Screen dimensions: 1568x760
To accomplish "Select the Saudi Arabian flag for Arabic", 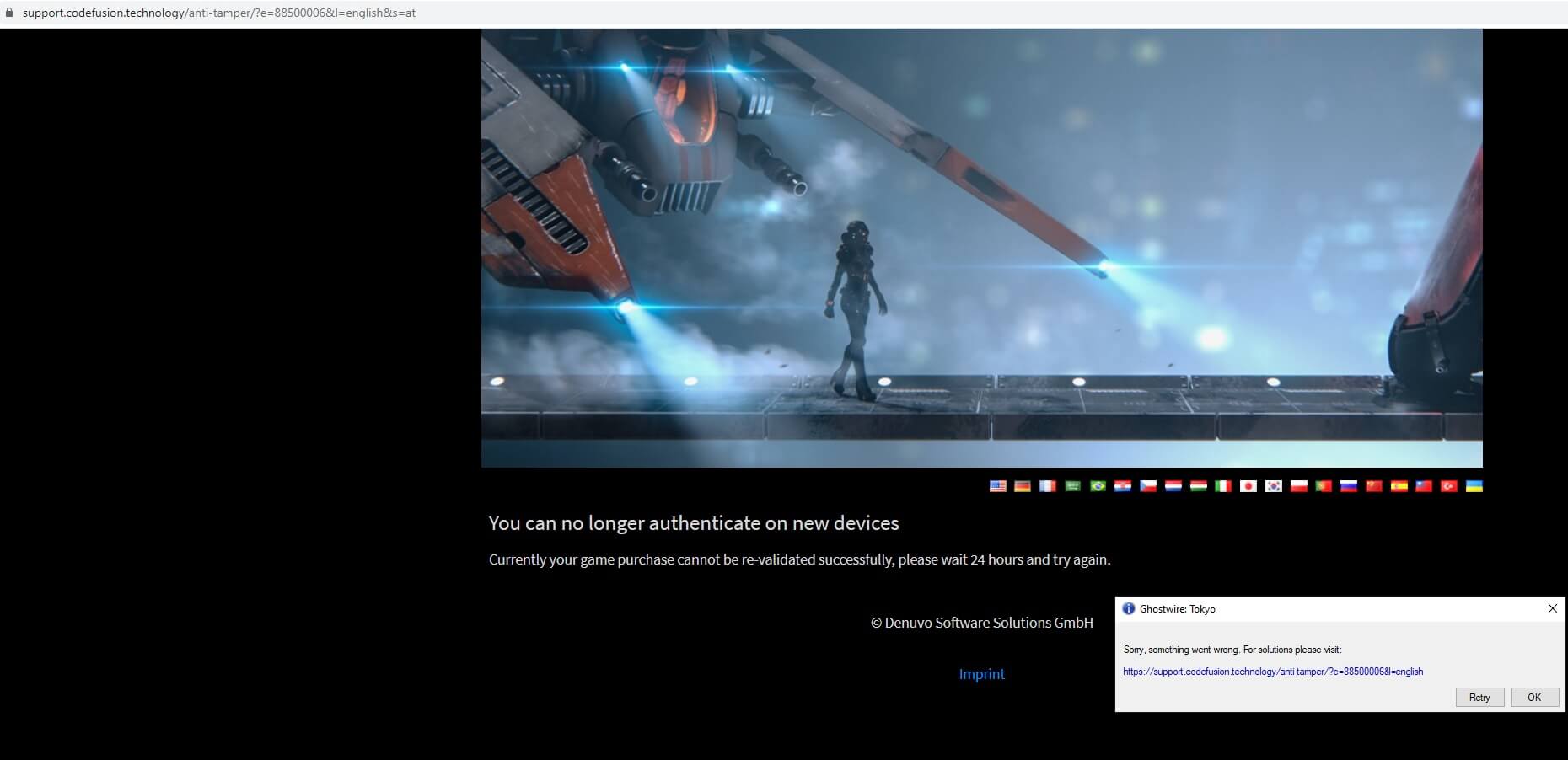I will (x=1072, y=486).
